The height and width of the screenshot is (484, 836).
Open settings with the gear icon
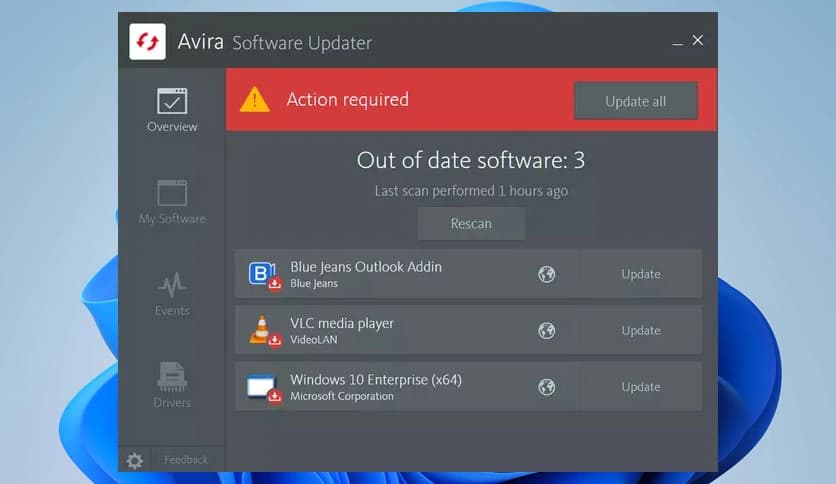134,461
